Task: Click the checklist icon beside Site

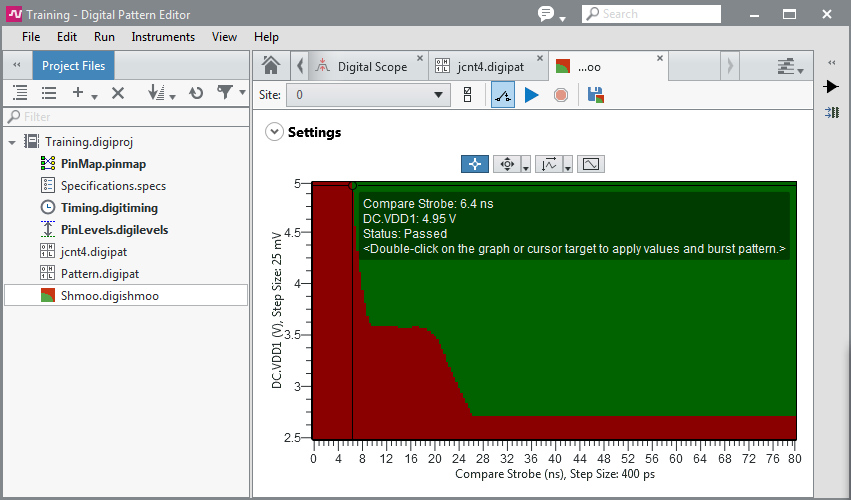Action: point(468,95)
